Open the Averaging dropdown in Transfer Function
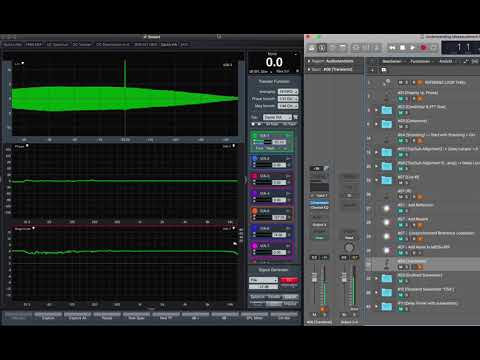The image size is (480, 360). coord(288,92)
